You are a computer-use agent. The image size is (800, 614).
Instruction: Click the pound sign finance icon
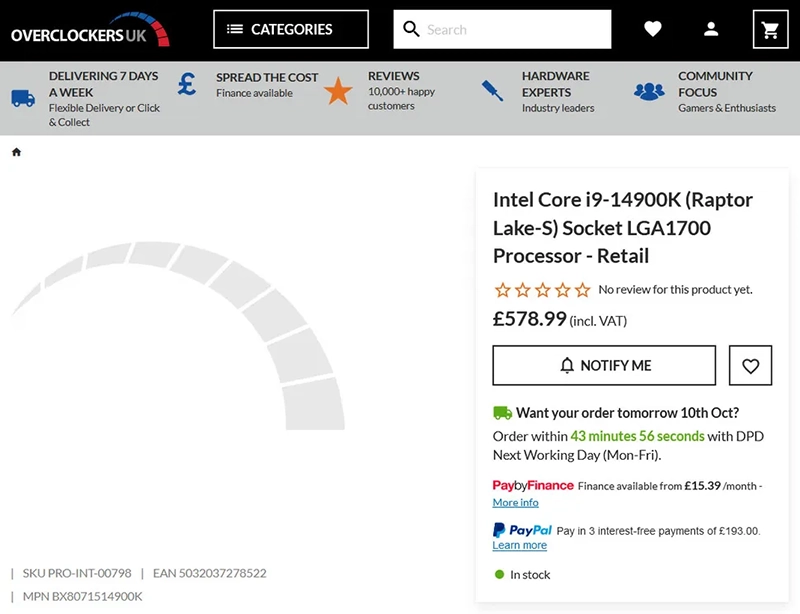pos(187,84)
